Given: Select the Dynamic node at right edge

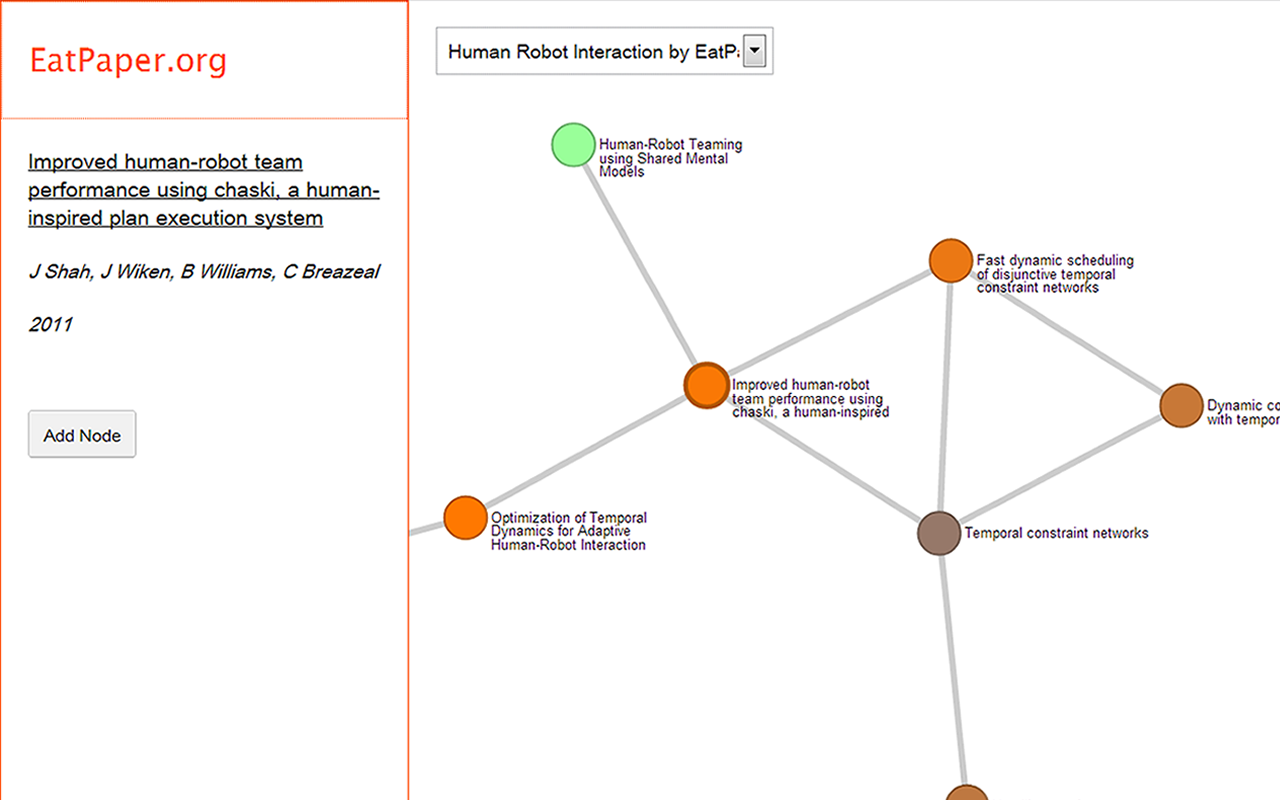Looking at the screenshot, I should click(1182, 406).
